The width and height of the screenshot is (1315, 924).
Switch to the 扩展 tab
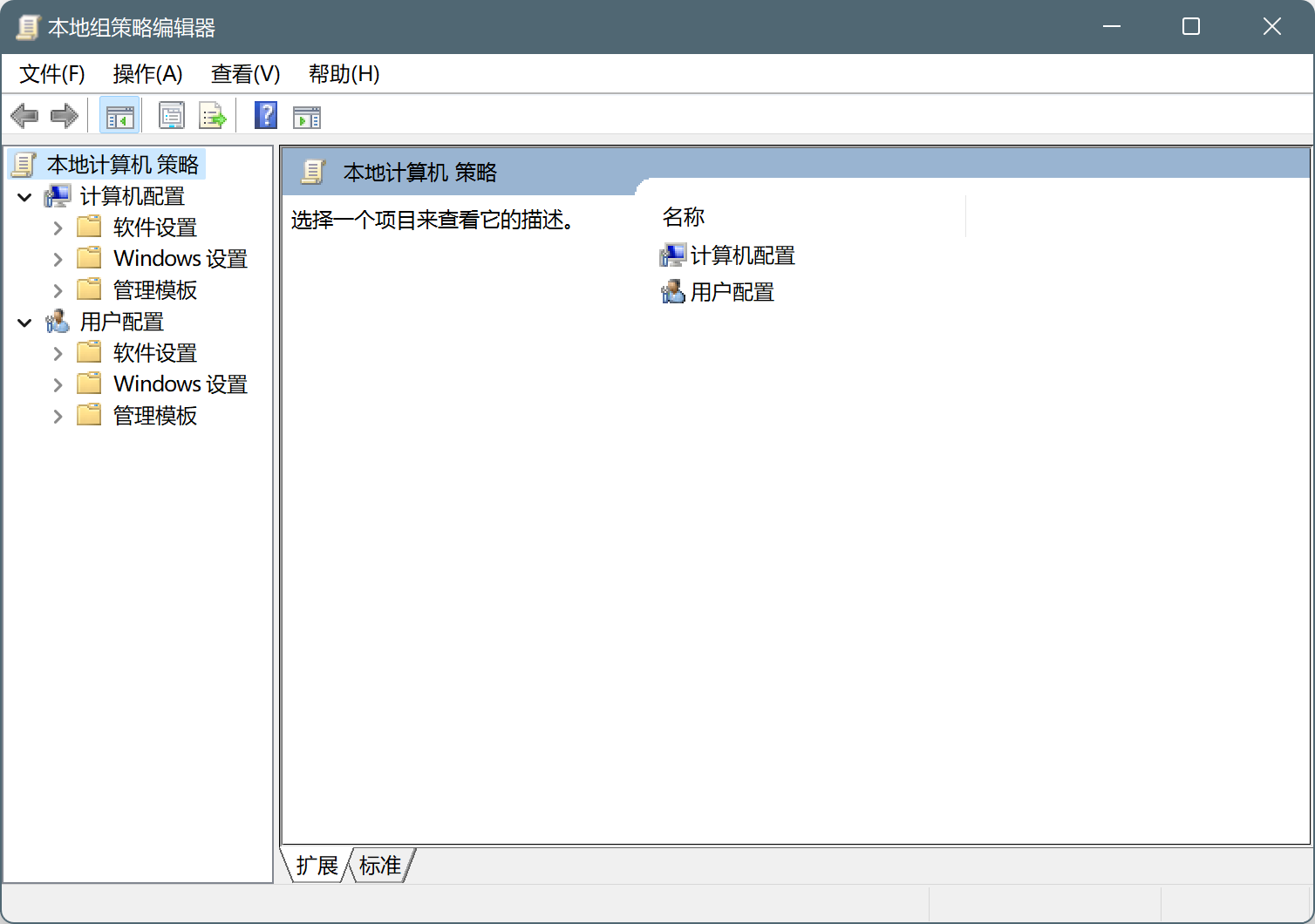[317, 866]
